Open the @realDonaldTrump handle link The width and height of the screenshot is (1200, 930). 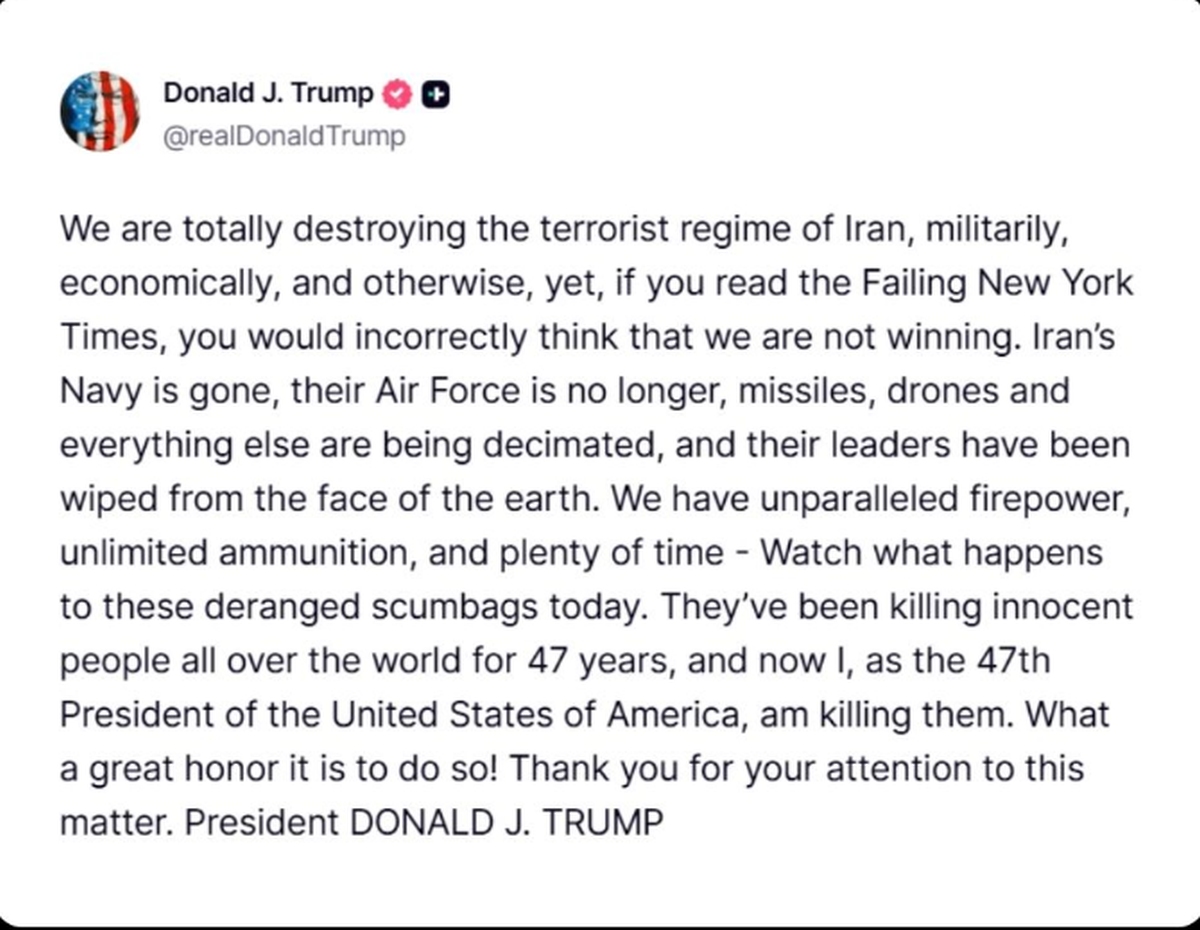[284, 135]
